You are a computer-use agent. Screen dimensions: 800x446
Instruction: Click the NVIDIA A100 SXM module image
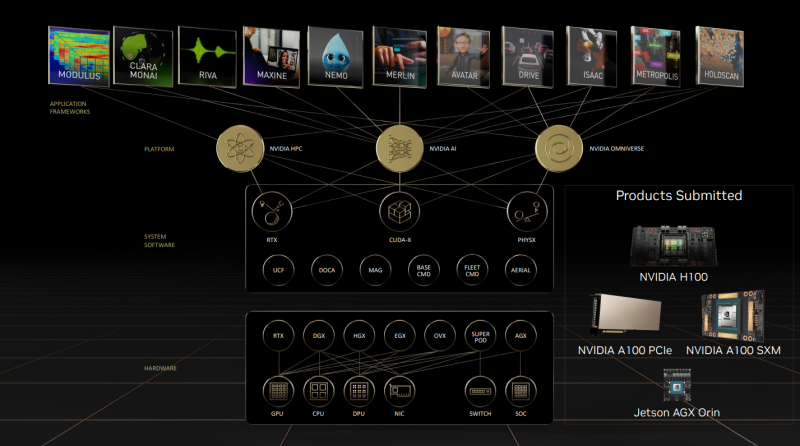pyautogui.click(x=733, y=316)
